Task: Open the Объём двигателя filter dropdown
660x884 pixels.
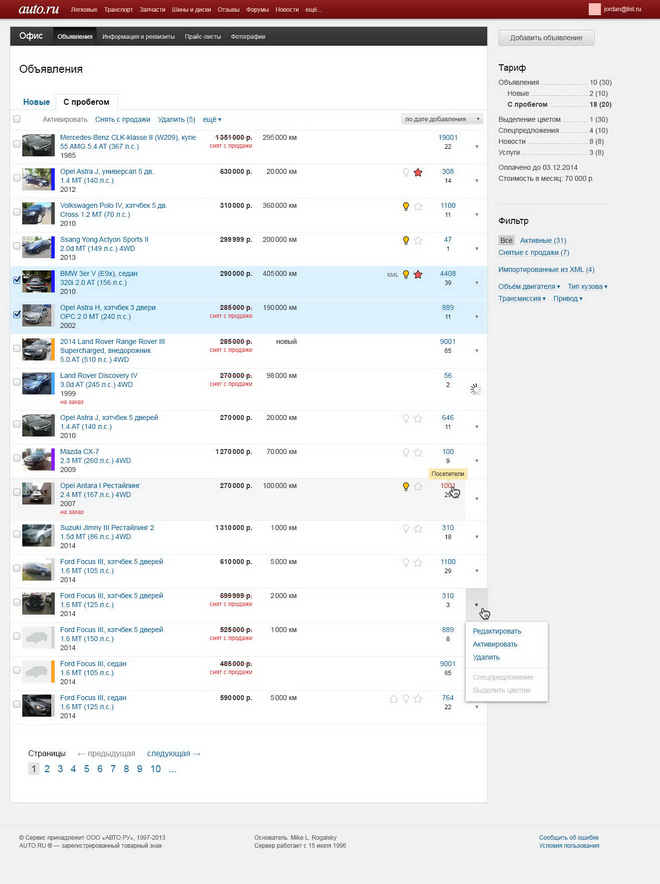Action: pyautogui.click(x=529, y=286)
